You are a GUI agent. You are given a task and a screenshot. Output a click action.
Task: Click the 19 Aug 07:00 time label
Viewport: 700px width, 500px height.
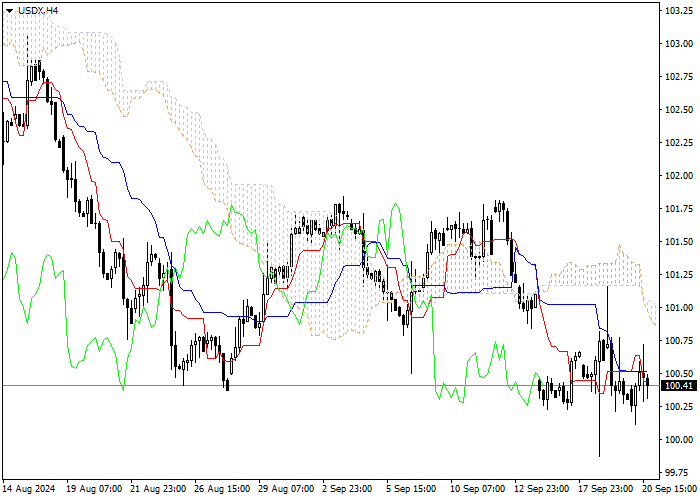coord(94,489)
